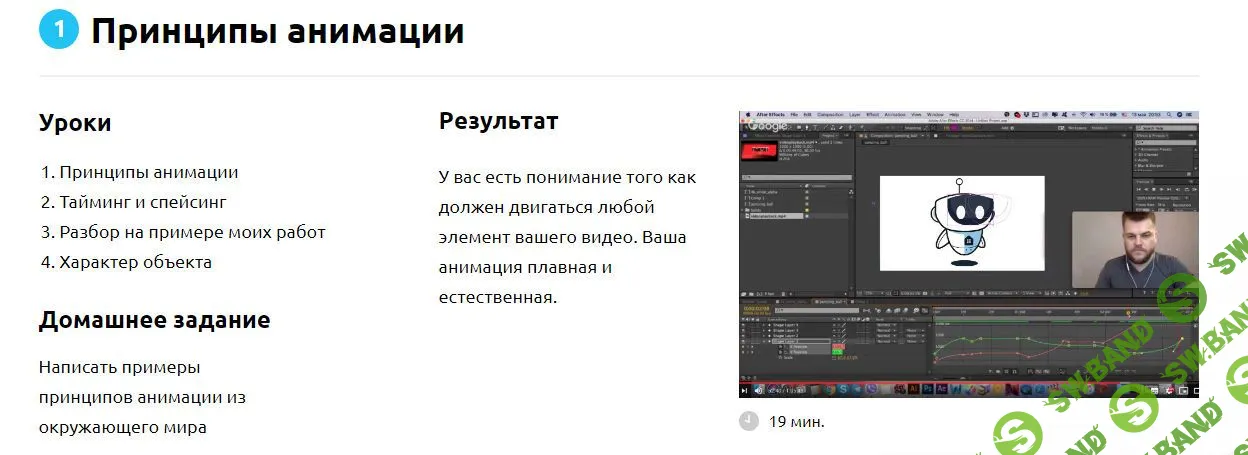The height and width of the screenshot is (455, 1248).
Task: Select lesson '4. Характер объекта'
Action: 126,262
